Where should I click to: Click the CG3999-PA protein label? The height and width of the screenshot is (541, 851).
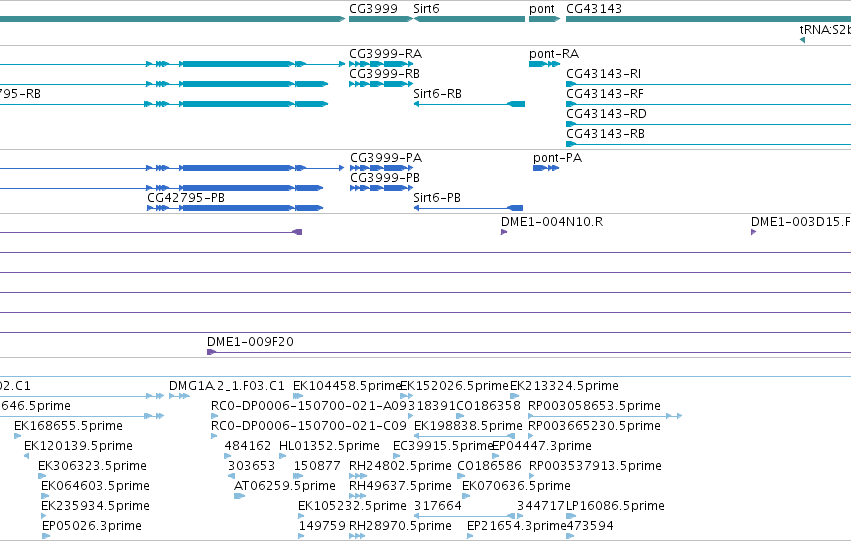pyautogui.click(x=386, y=158)
